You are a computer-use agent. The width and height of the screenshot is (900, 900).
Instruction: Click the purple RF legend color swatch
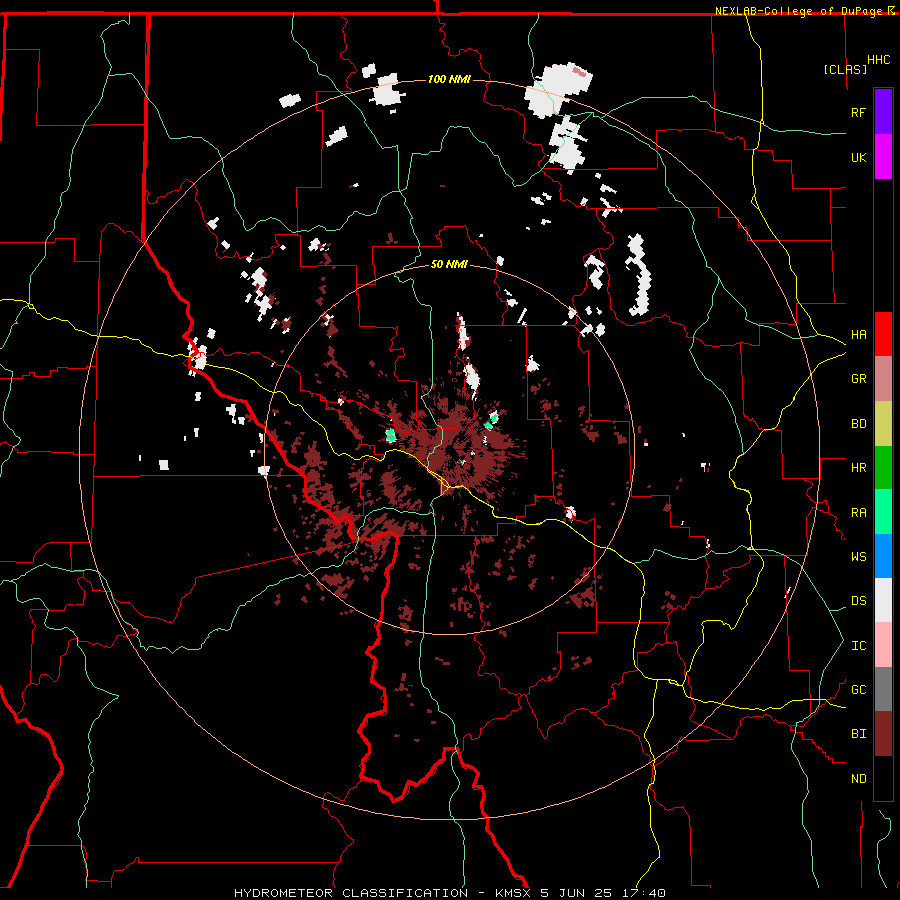(x=883, y=112)
